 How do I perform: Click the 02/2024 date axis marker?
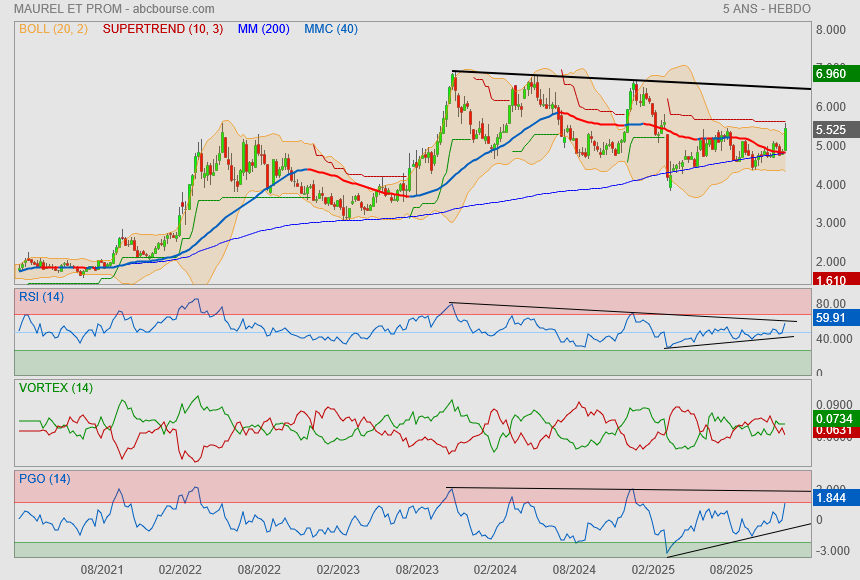pyautogui.click(x=495, y=569)
